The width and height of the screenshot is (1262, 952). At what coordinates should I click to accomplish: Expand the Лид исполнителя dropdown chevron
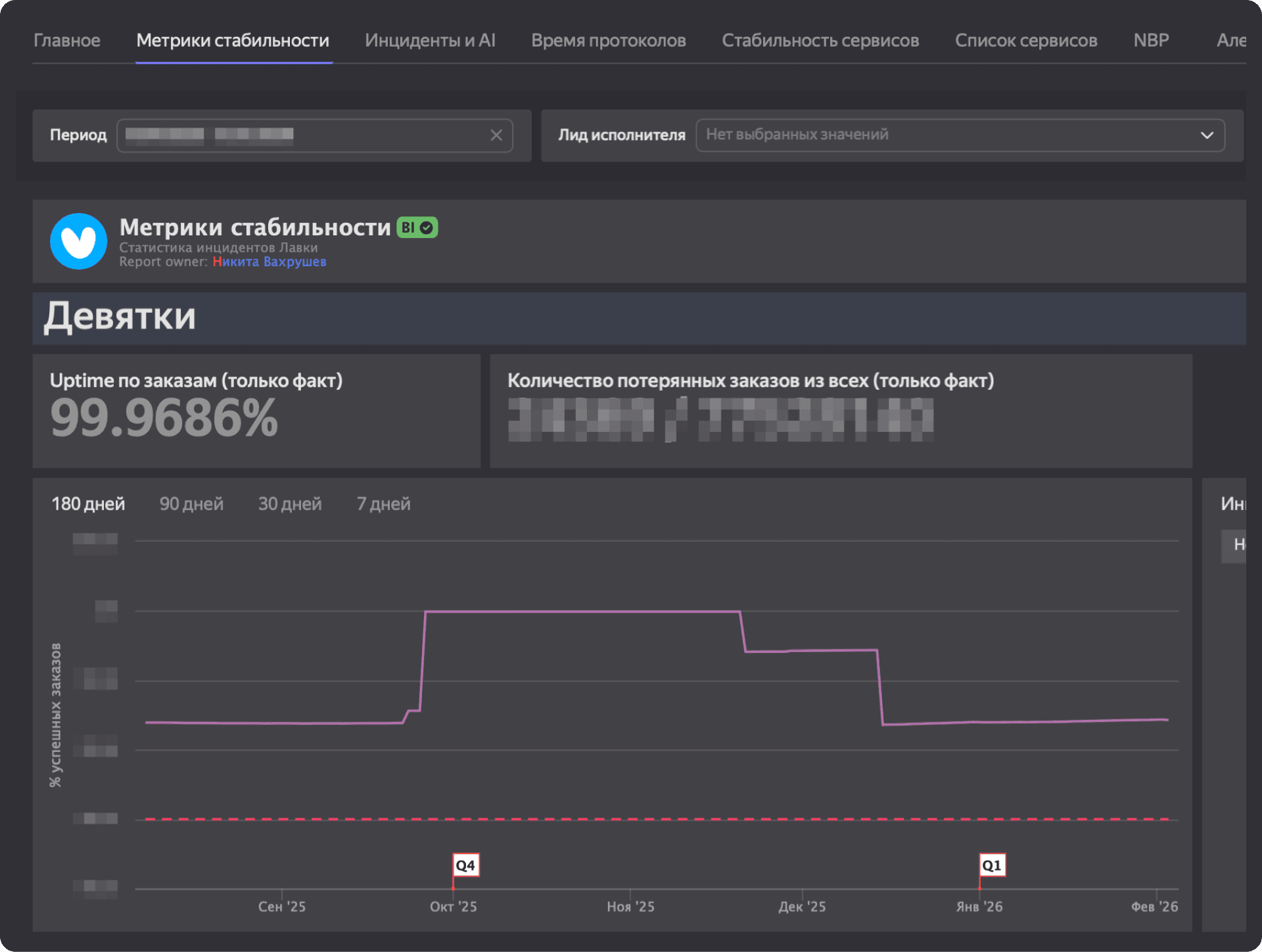[x=1206, y=135]
